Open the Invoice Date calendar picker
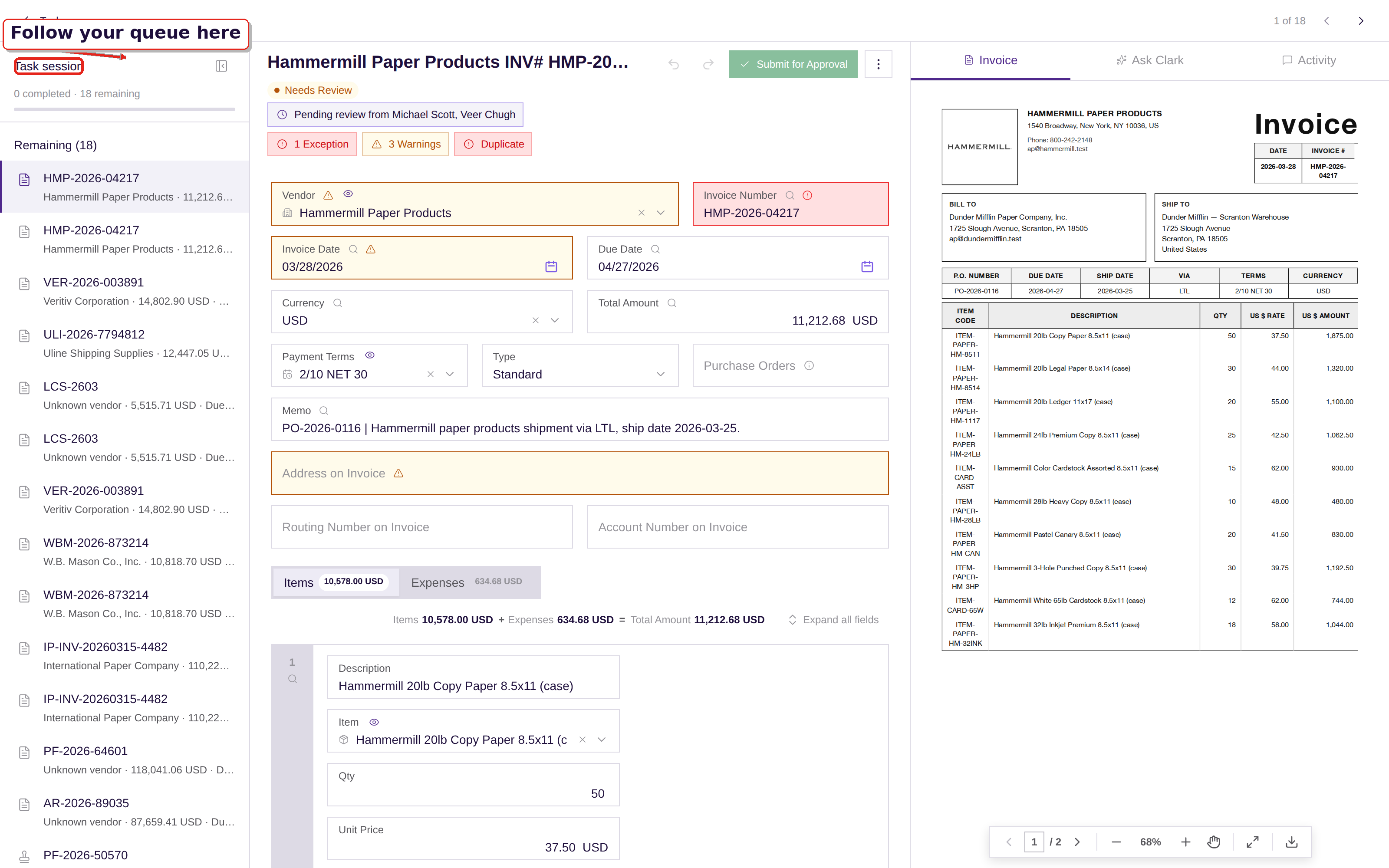 point(551,266)
